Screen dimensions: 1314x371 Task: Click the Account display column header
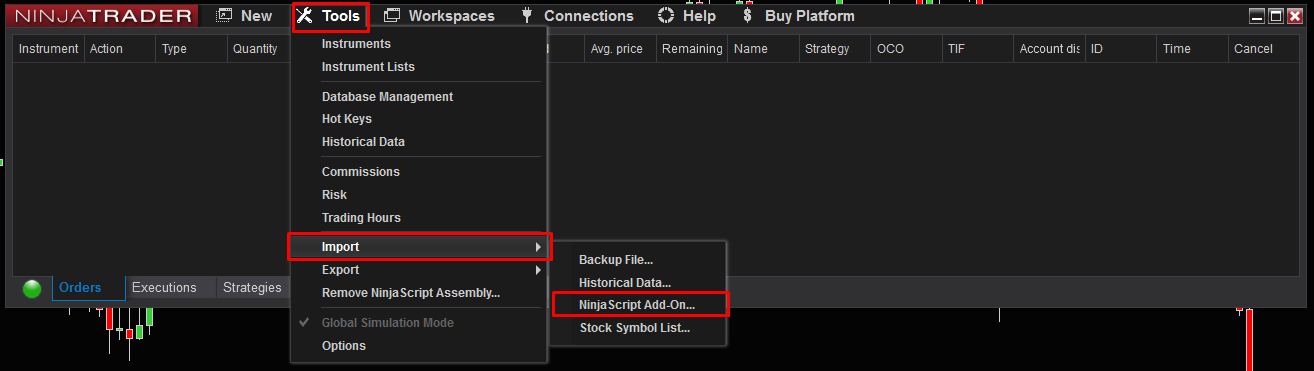coord(1050,49)
